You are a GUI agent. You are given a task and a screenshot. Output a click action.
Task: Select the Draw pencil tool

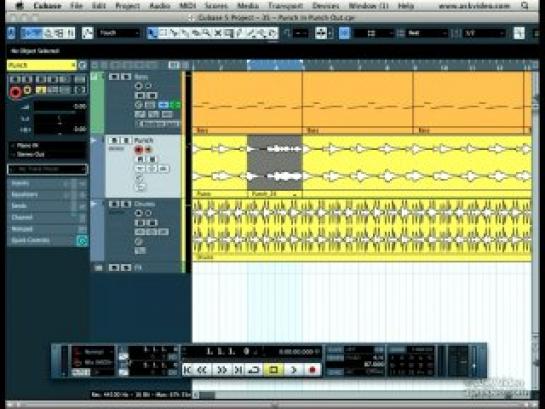(x=239, y=33)
